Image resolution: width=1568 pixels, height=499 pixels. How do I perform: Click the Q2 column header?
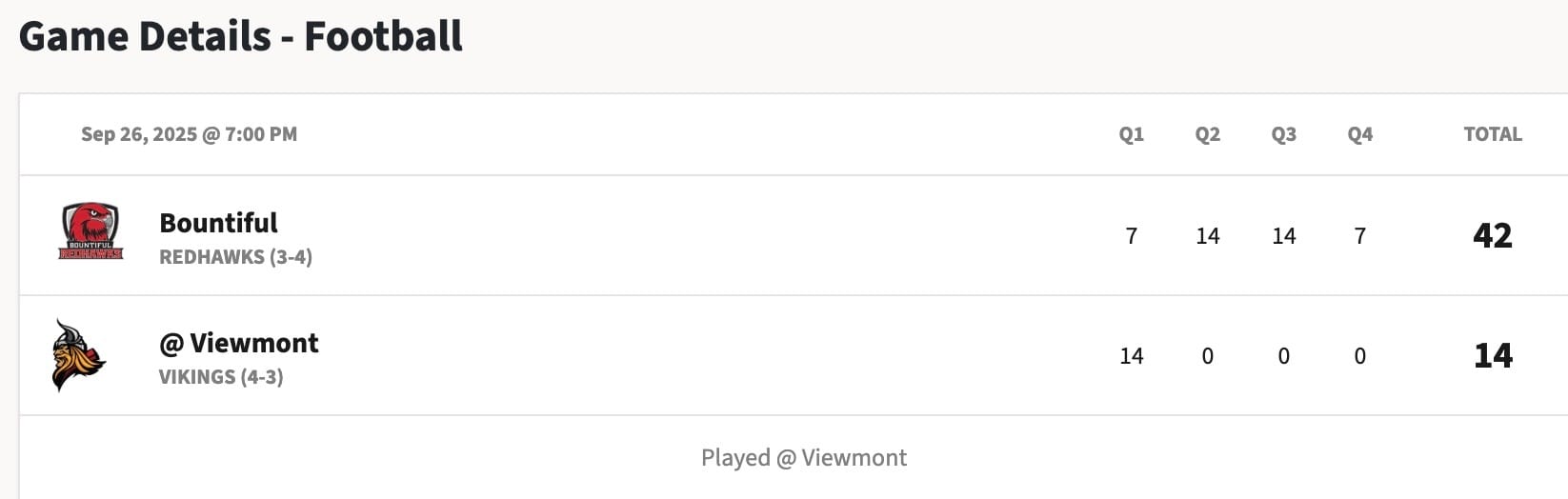click(1208, 134)
